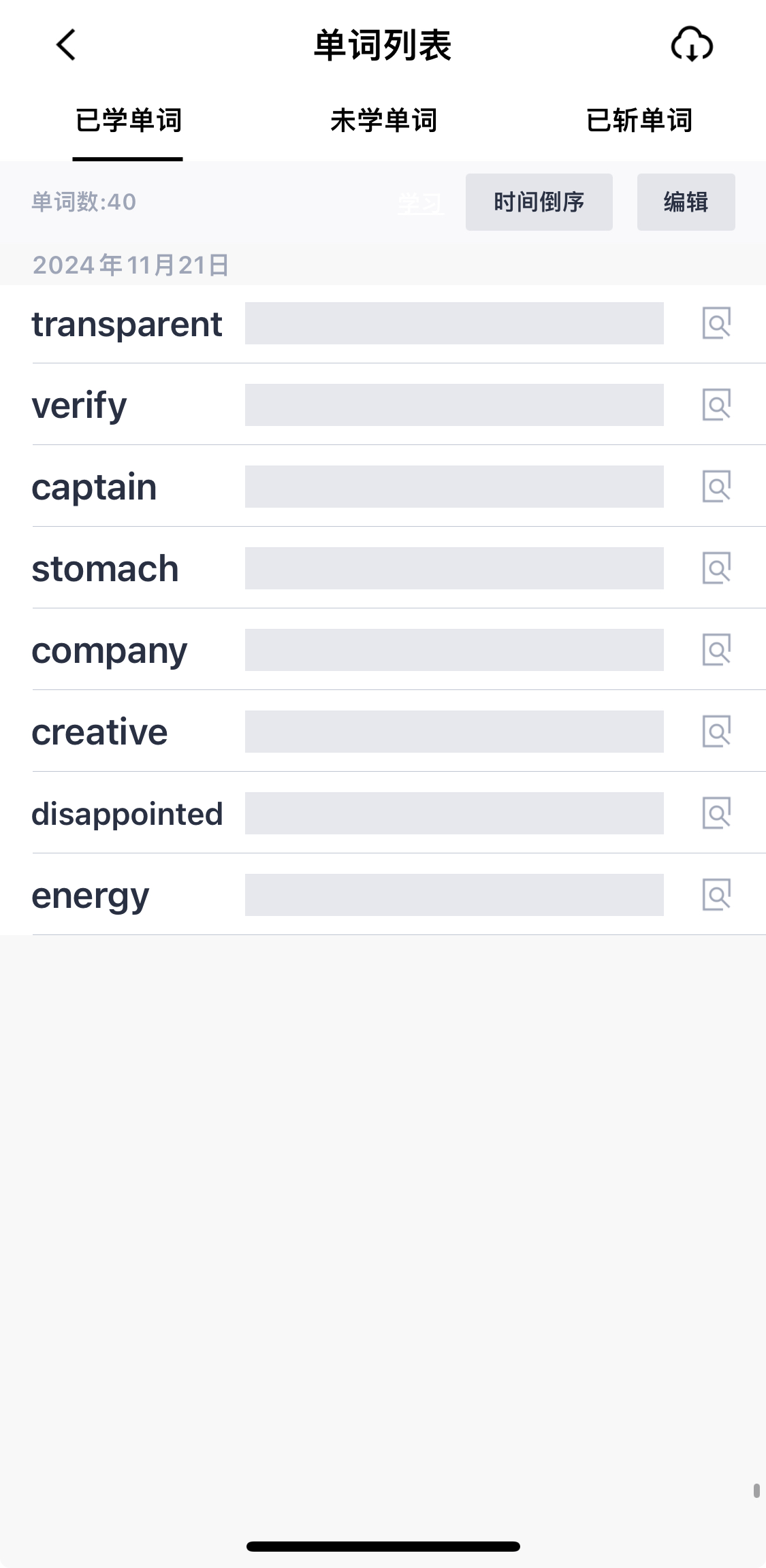
Task: Open lookup icon for creative
Action: pos(716,732)
